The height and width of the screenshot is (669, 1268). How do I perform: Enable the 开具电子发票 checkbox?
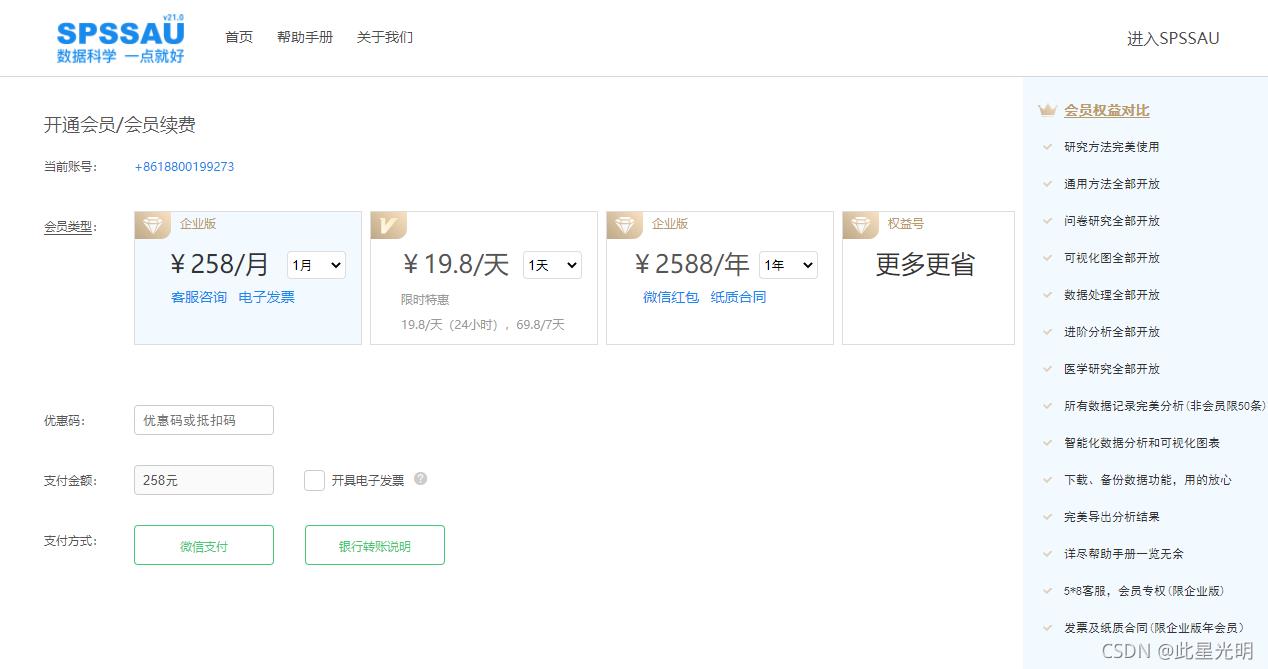point(314,480)
